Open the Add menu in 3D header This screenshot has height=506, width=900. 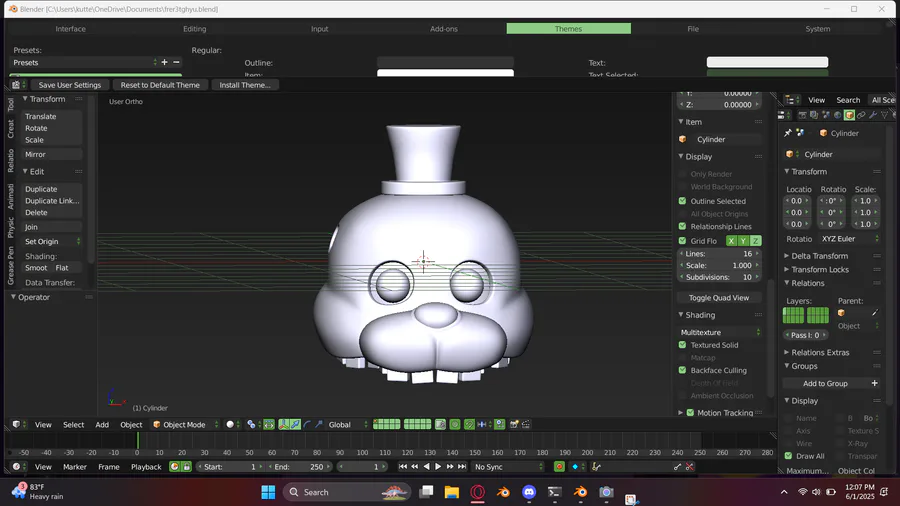point(102,425)
